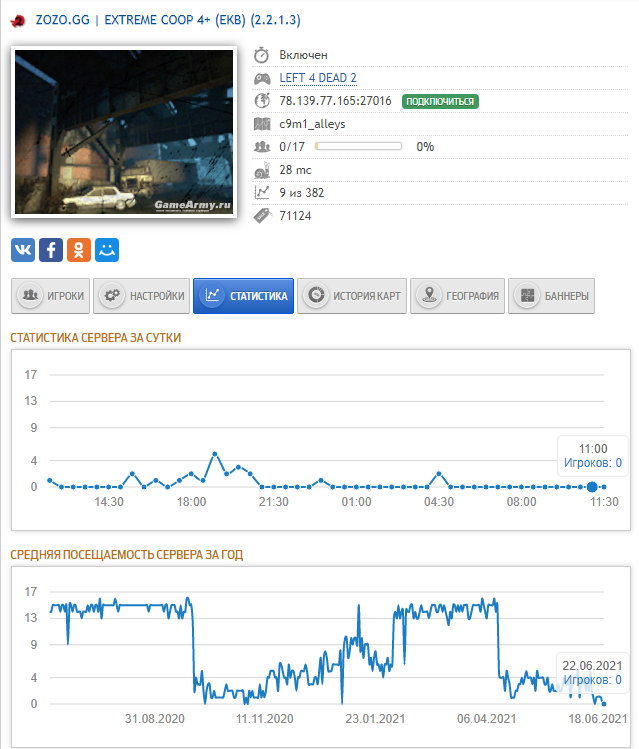Open the c9m1_alleys map screenshot thumbnail
Image resolution: width=639 pixels, height=749 pixels.
click(124, 132)
